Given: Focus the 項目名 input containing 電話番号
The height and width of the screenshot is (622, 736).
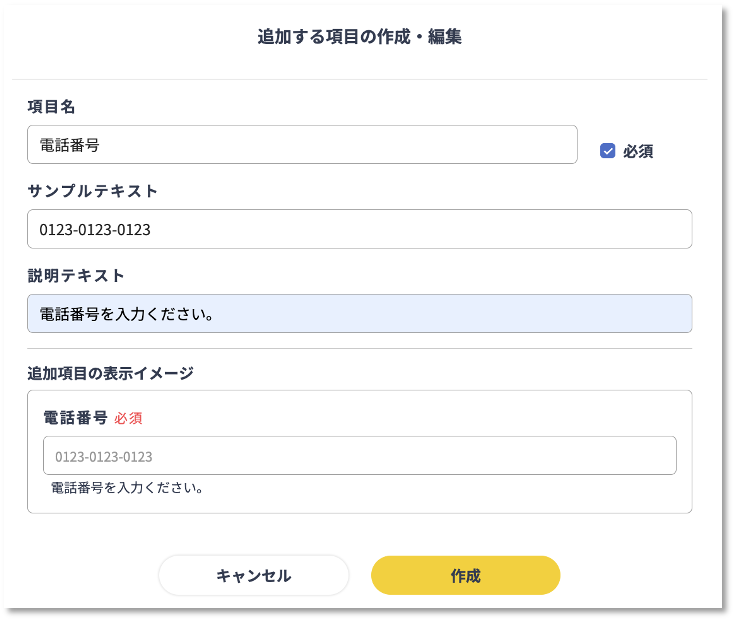Looking at the screenshot, I should point(302,145).
